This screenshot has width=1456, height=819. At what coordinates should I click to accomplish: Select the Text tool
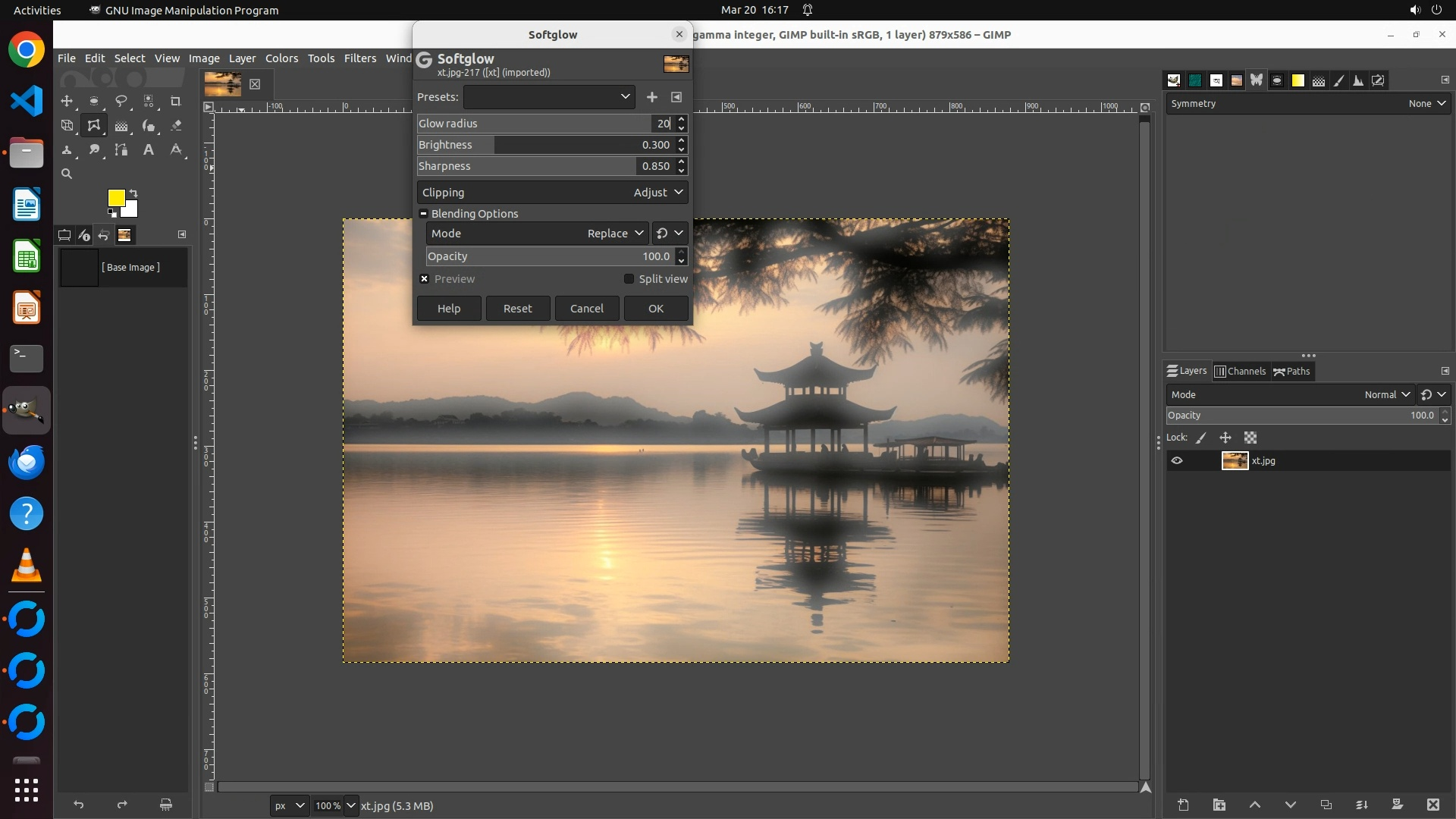[x=149, y=150]
